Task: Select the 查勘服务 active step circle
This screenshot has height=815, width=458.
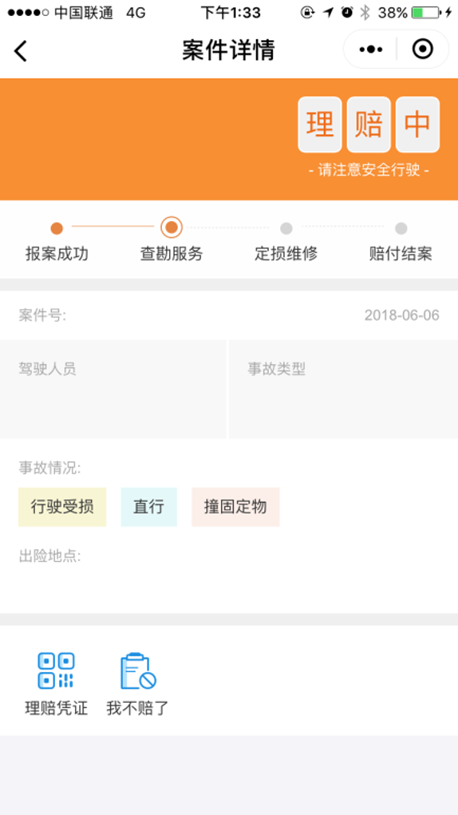Action: [171, 227]
